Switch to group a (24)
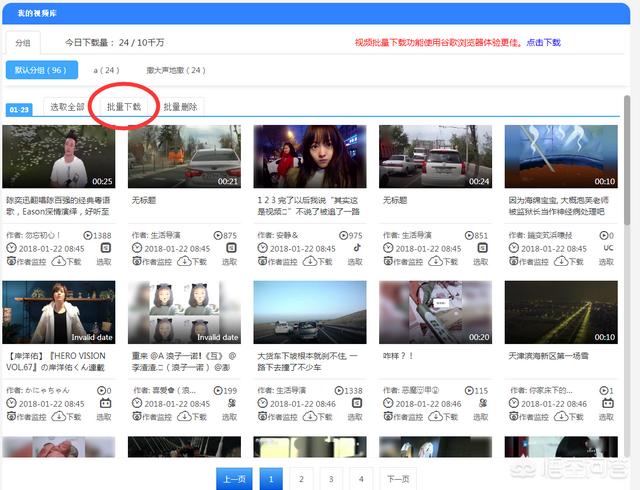 pos(106,70)
